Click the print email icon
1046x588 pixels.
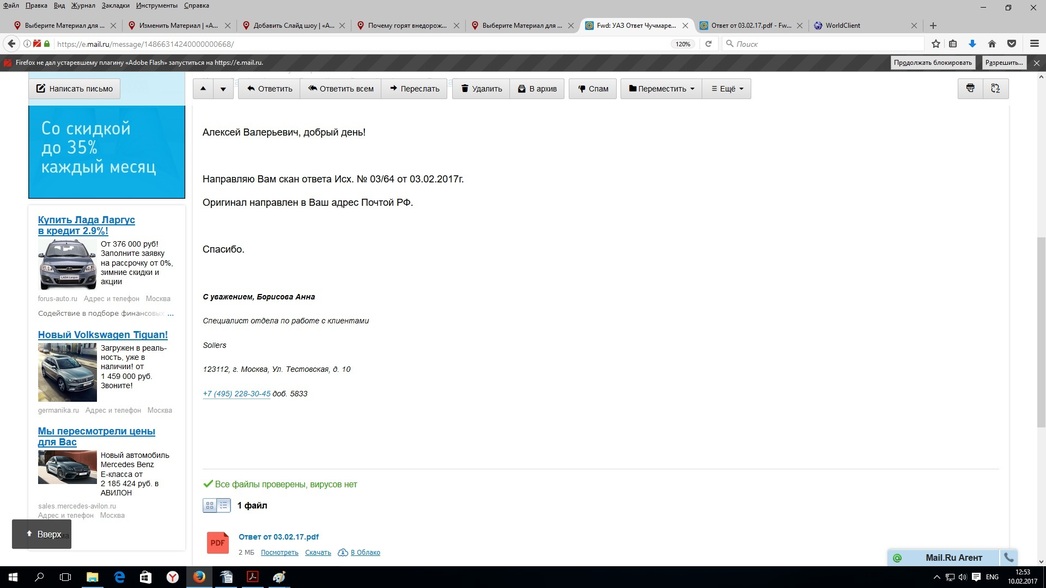coord(970,89)
